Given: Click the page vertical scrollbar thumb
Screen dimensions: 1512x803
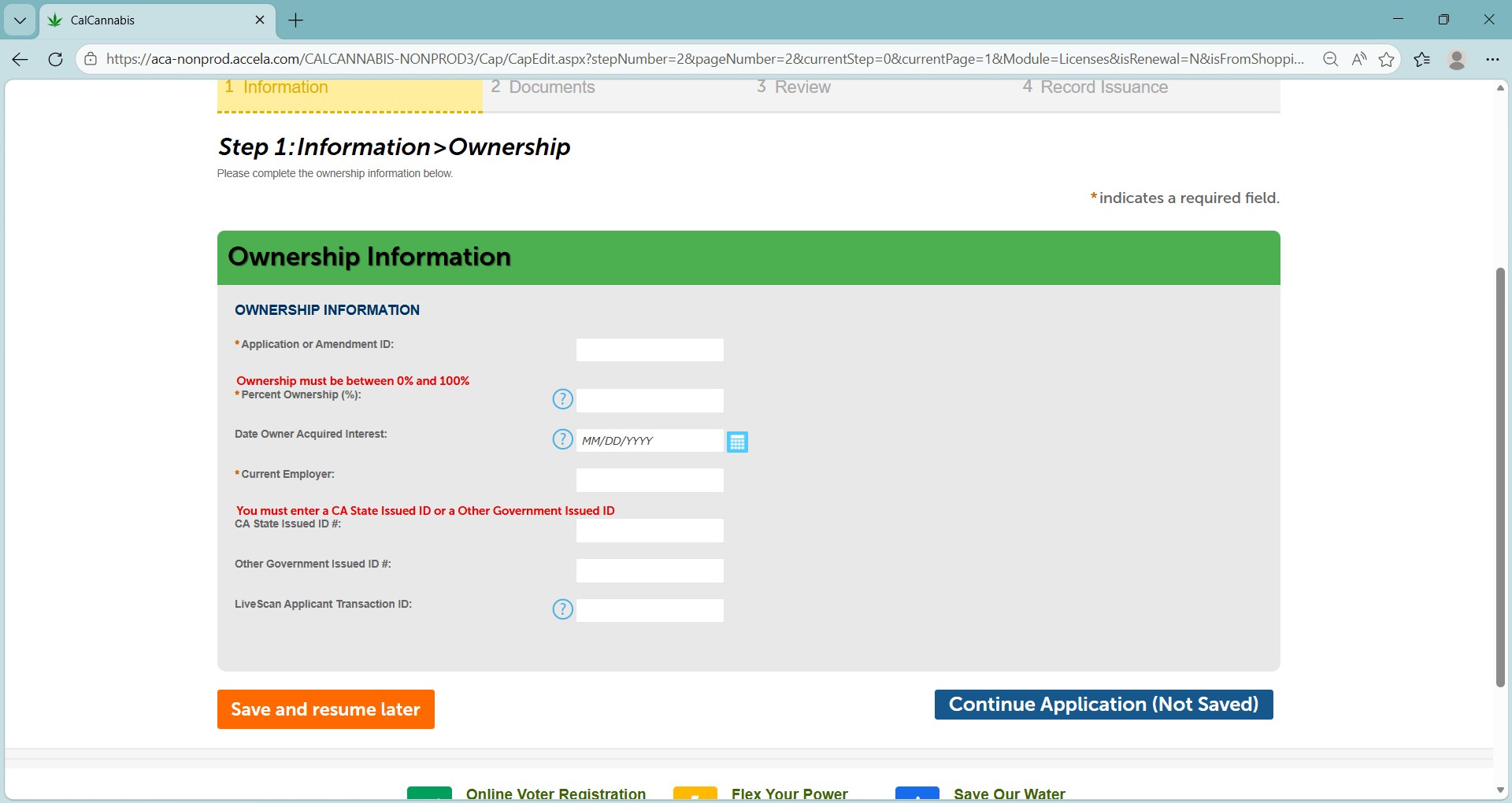Looking at the screenshot, I should (1500, 477).
